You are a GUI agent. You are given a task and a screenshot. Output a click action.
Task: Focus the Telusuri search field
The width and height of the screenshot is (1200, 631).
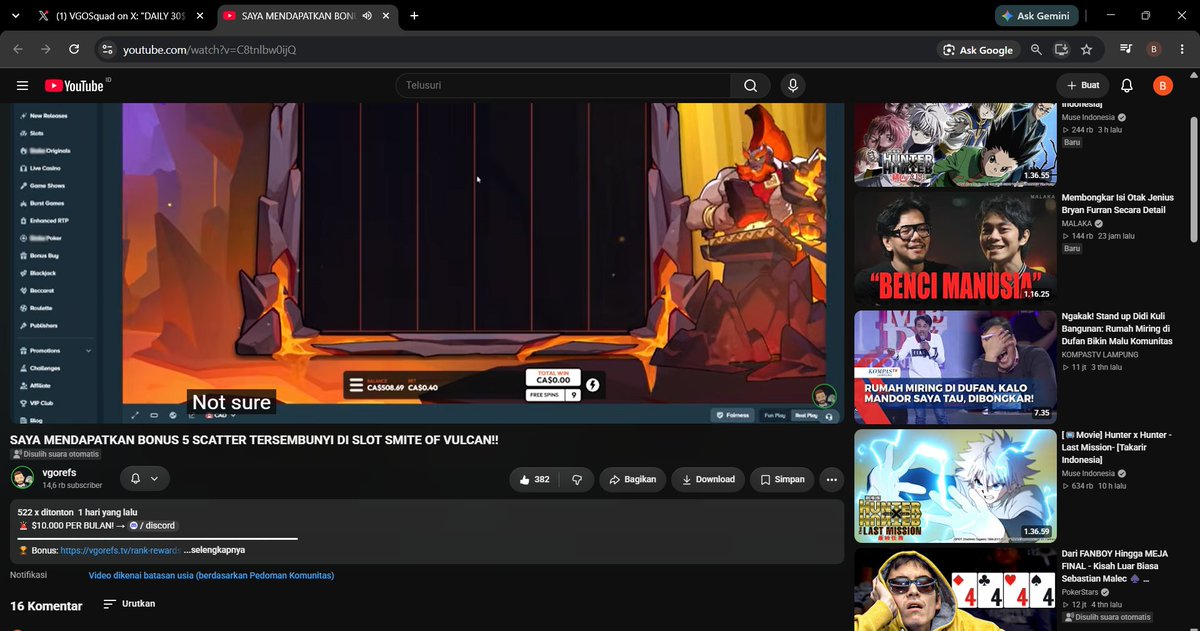562,86
